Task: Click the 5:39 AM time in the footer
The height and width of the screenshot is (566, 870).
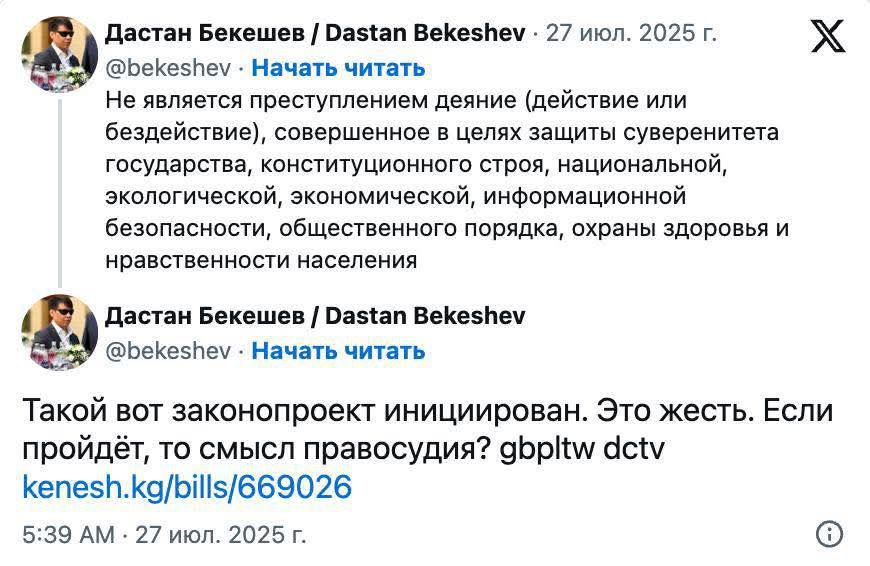Action: tap(68, 535)
